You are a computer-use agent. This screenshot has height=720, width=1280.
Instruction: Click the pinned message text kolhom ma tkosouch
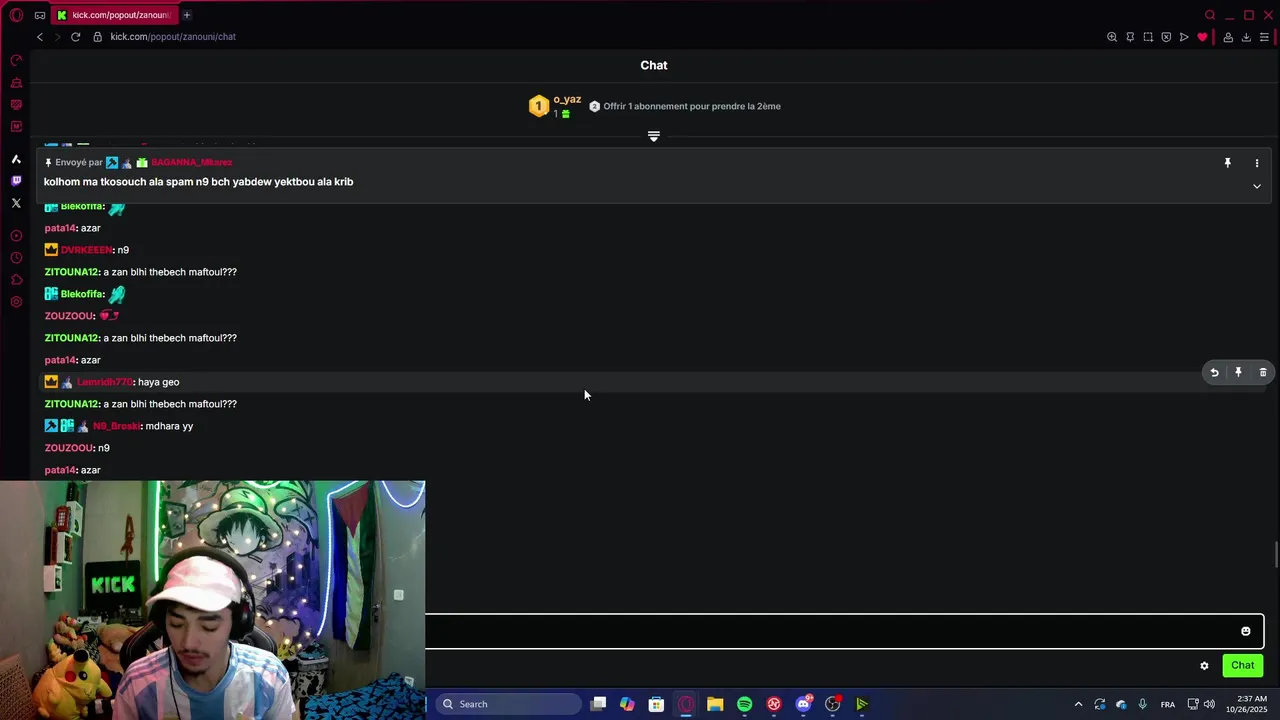198,182
